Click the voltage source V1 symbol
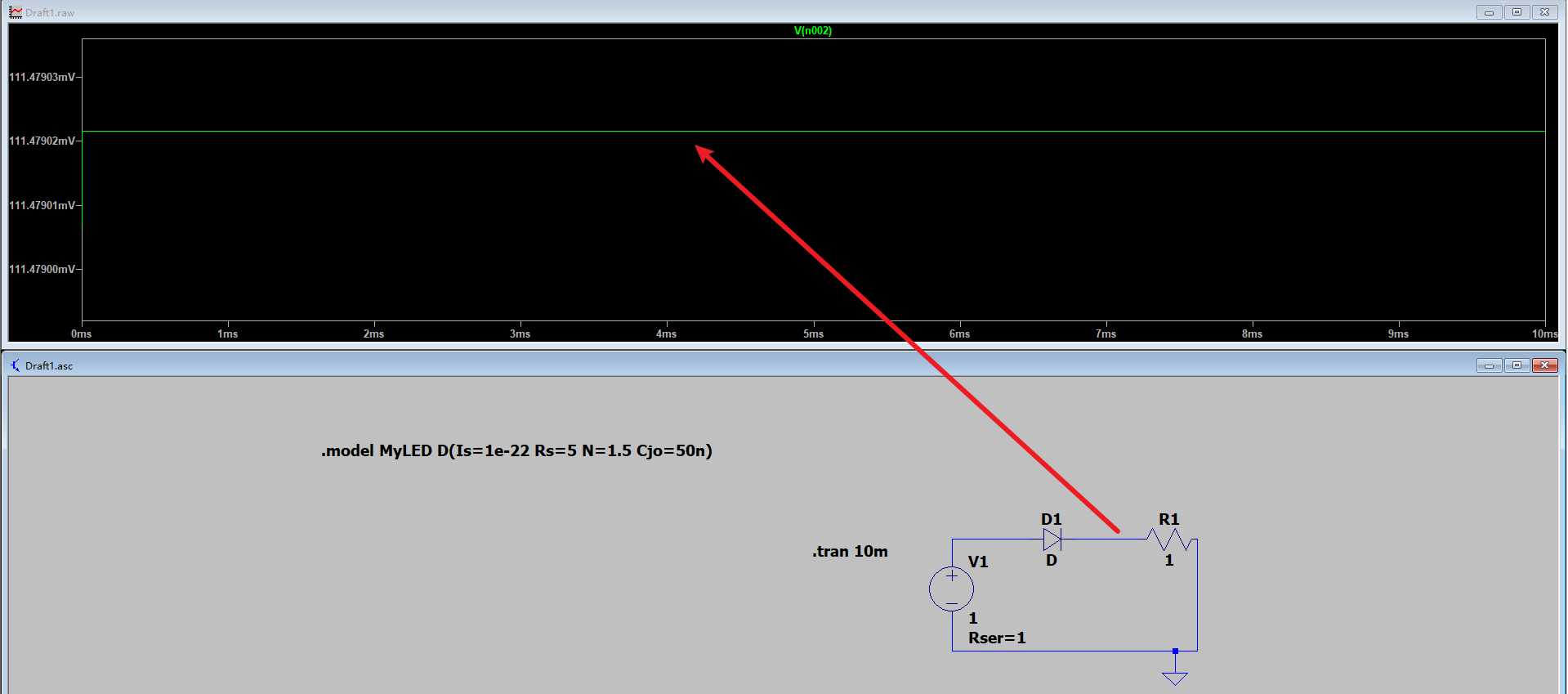1568x694 pixels. (951, 589)
